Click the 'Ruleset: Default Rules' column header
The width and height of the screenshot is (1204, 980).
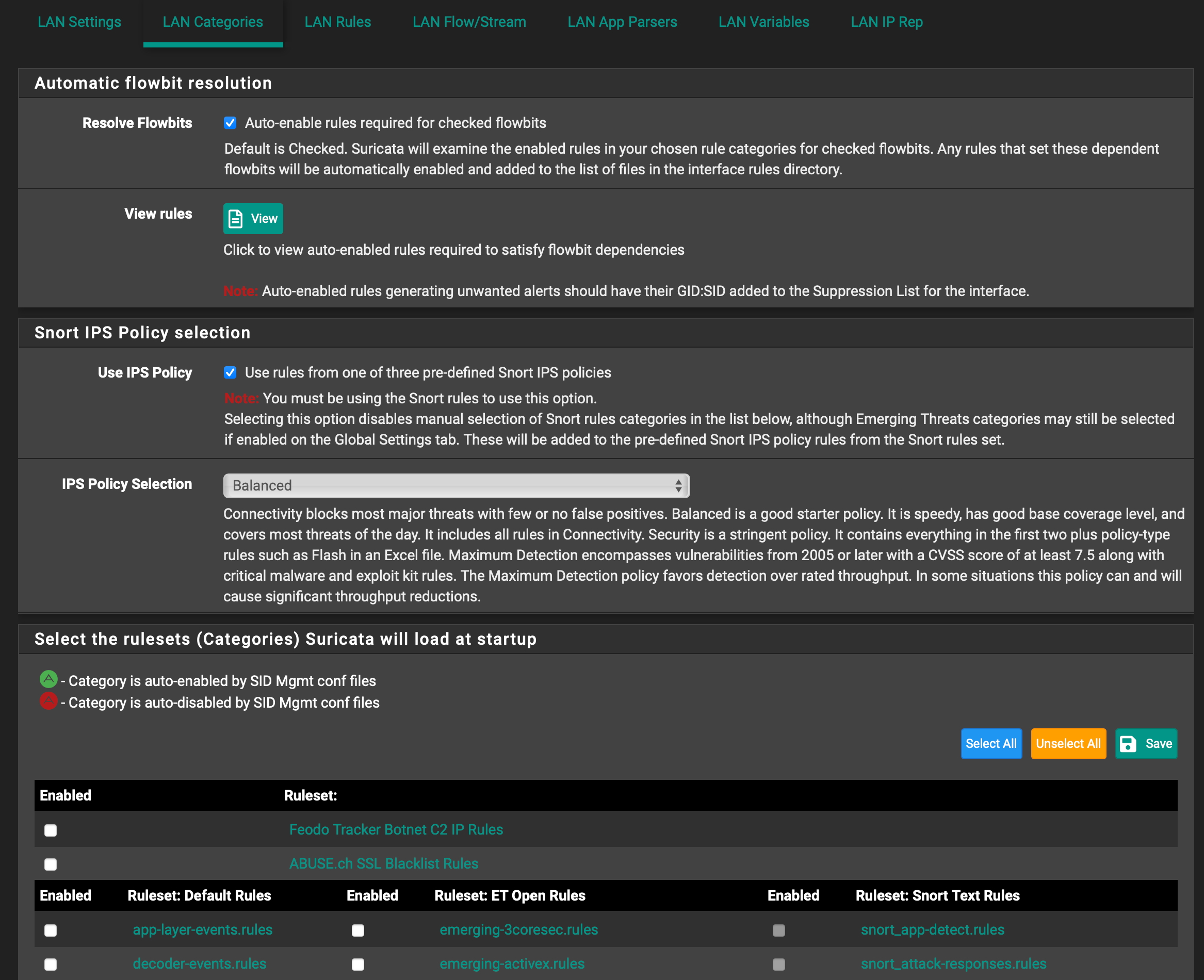199,895
